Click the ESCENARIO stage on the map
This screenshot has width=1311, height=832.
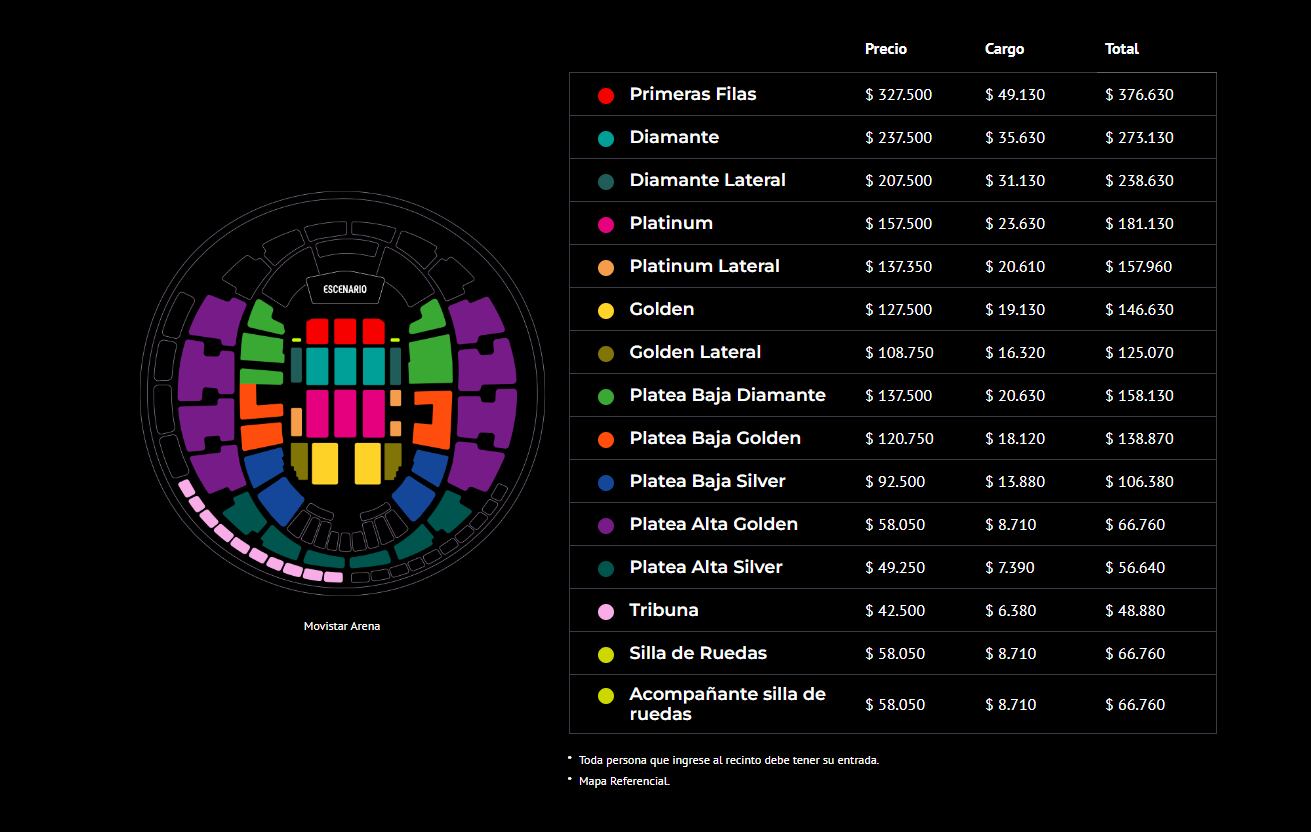344,289
